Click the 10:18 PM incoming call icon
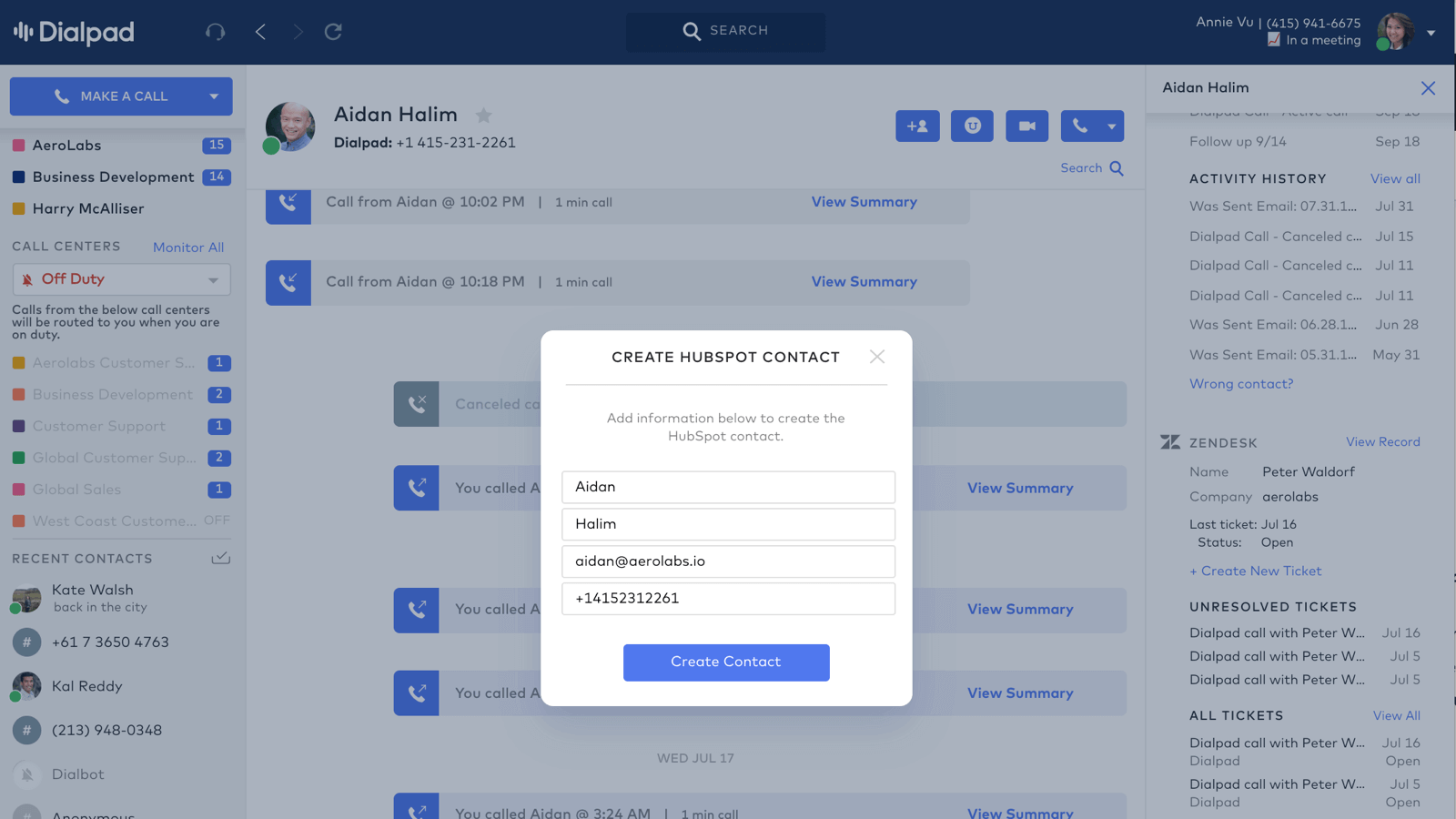 click(288, 283)
